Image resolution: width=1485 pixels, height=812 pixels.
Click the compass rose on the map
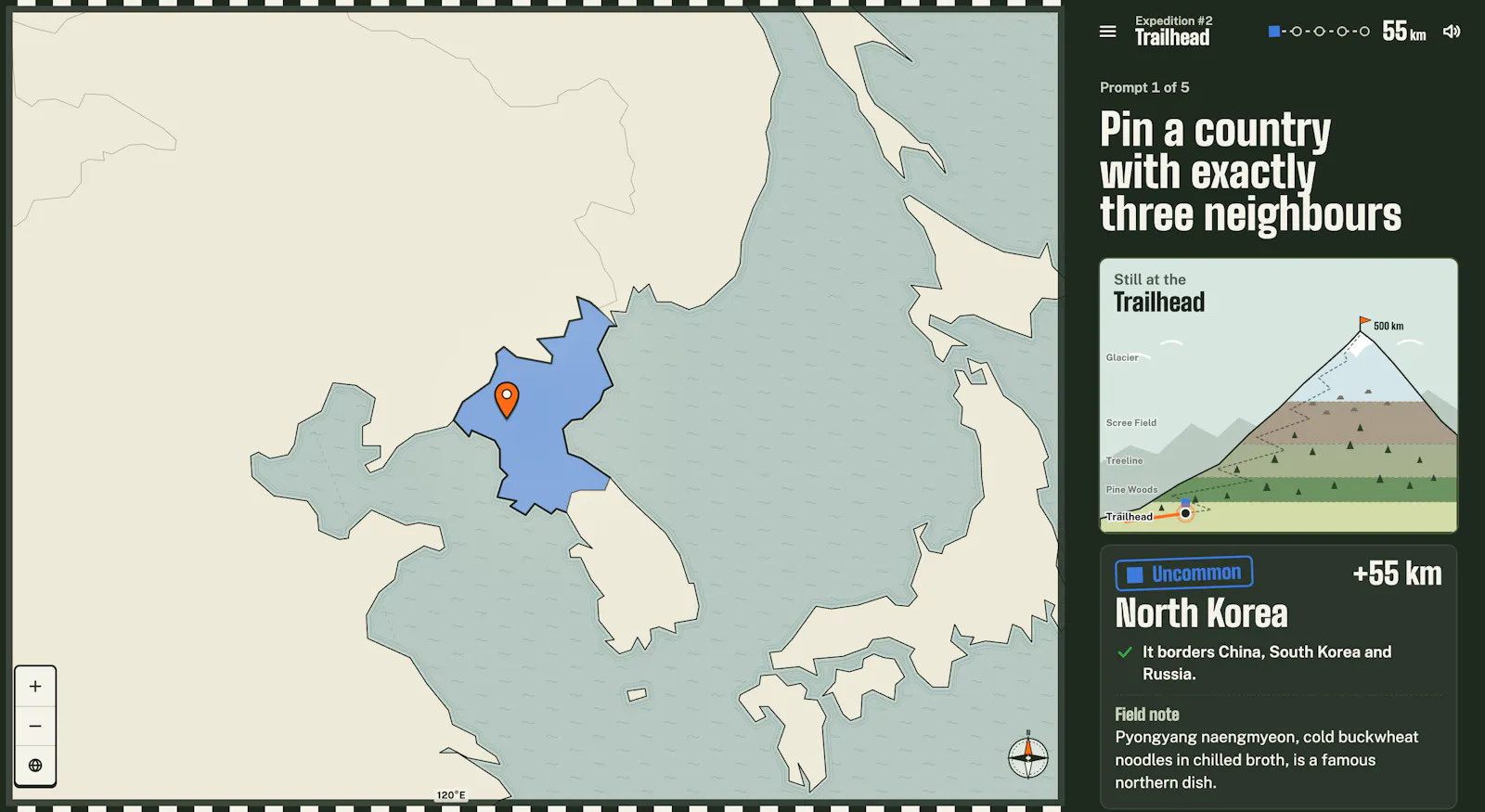pyautogui.click(x=1028, y=757)
